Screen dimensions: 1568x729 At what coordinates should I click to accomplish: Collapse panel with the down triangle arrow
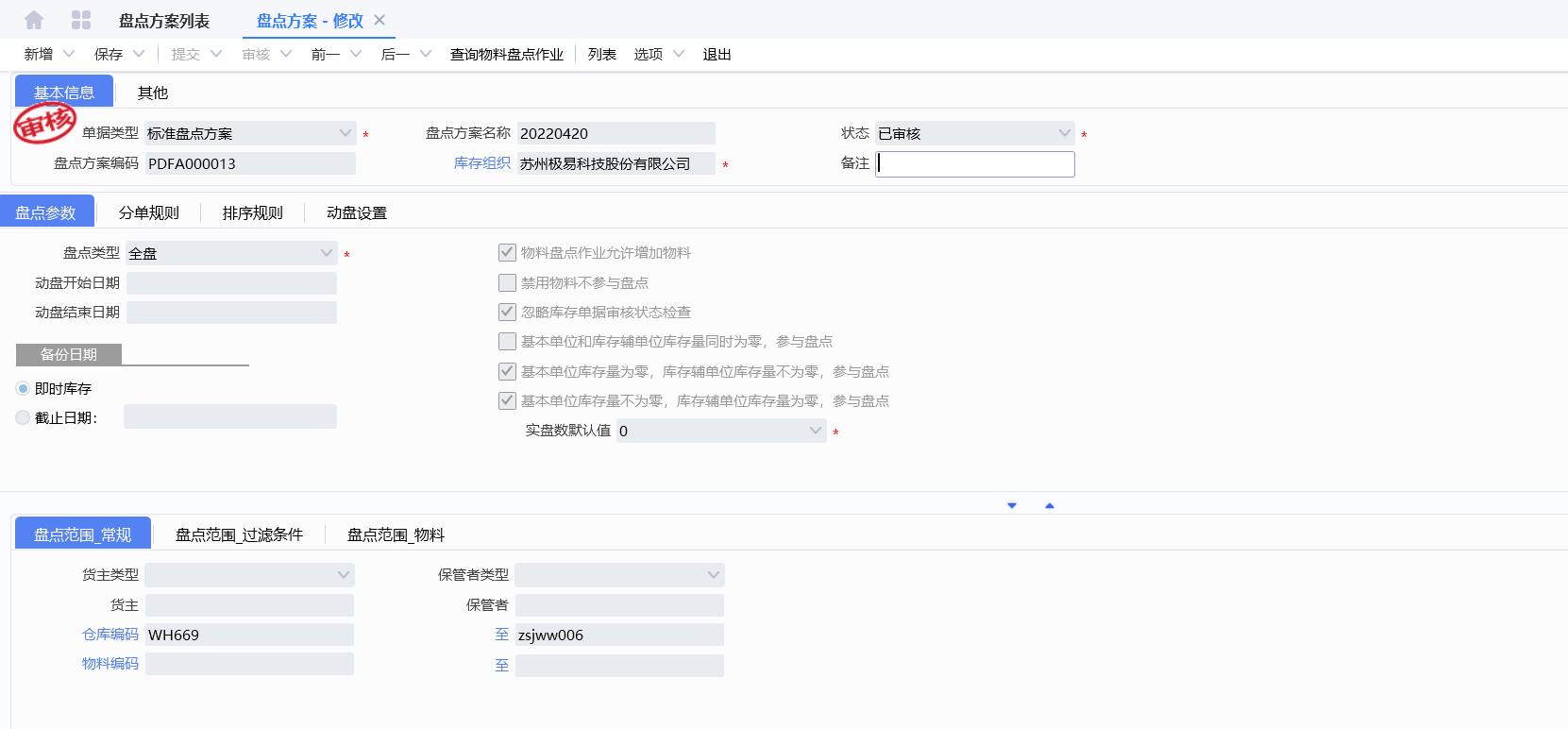pos(1012,506)
